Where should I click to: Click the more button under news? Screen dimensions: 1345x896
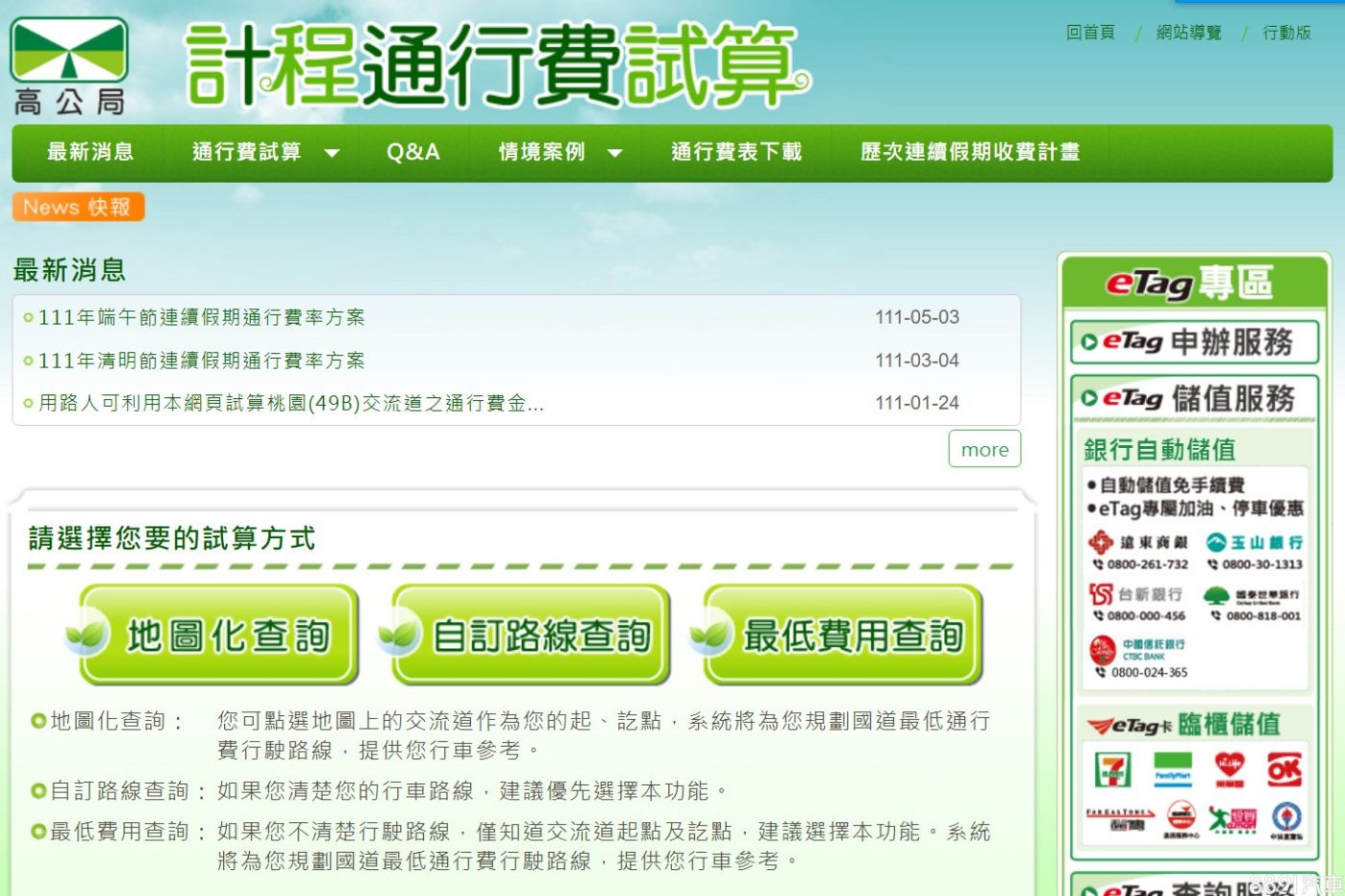984,449
